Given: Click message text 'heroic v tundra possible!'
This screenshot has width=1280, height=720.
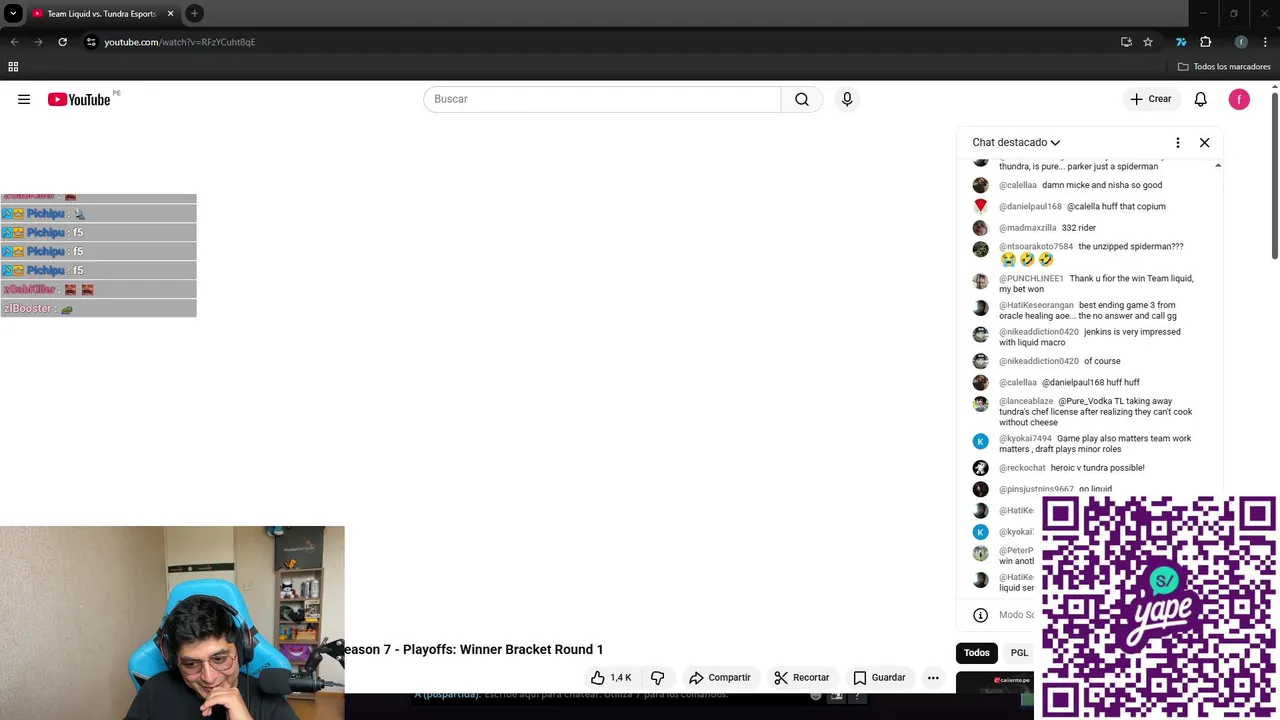Looking at the screenshot, I should 1097,468.
